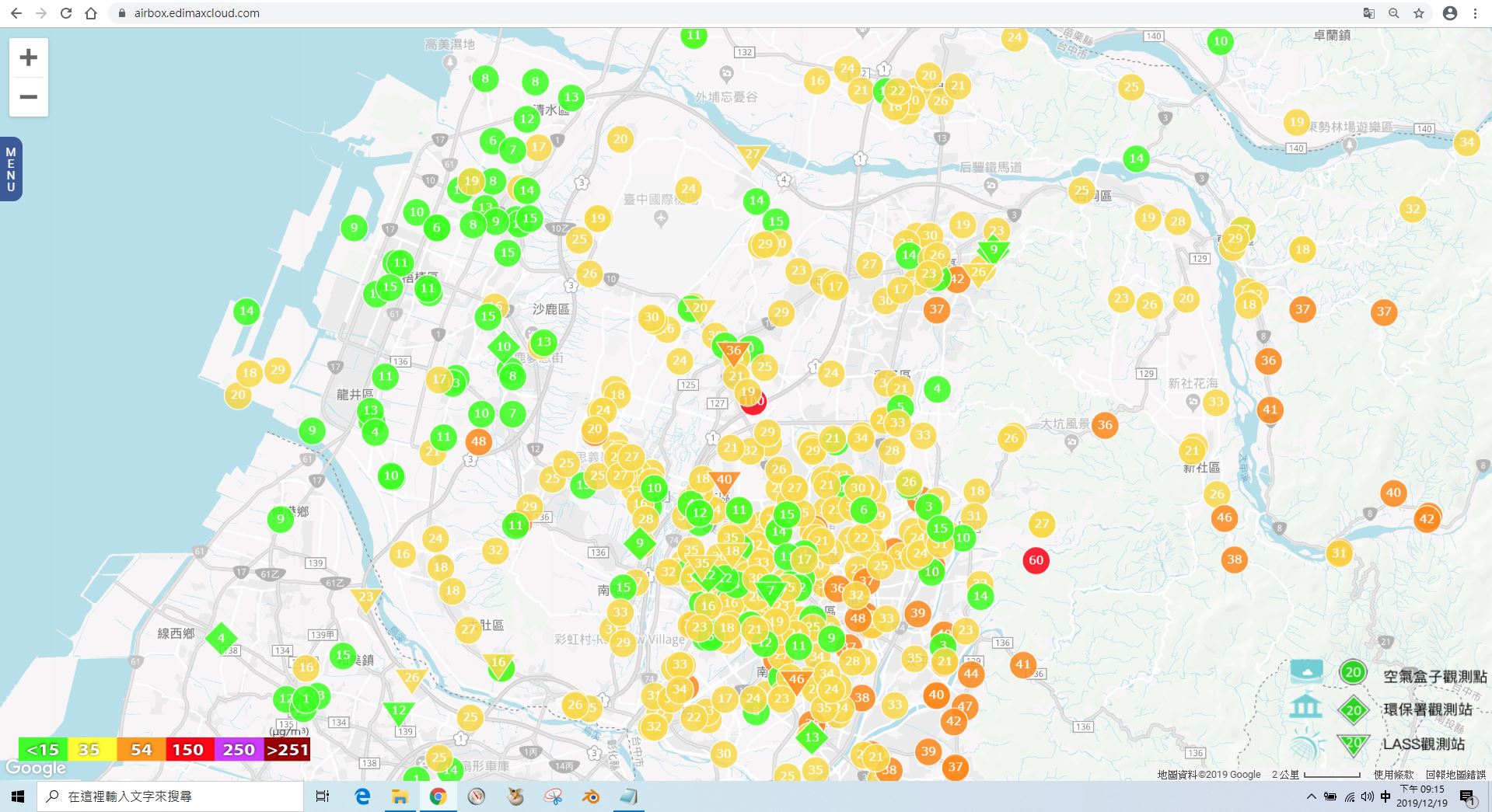Screen dimensions: 1492x812
Task: Click the purple 250 scale swatch
Action: coord(239,750)
